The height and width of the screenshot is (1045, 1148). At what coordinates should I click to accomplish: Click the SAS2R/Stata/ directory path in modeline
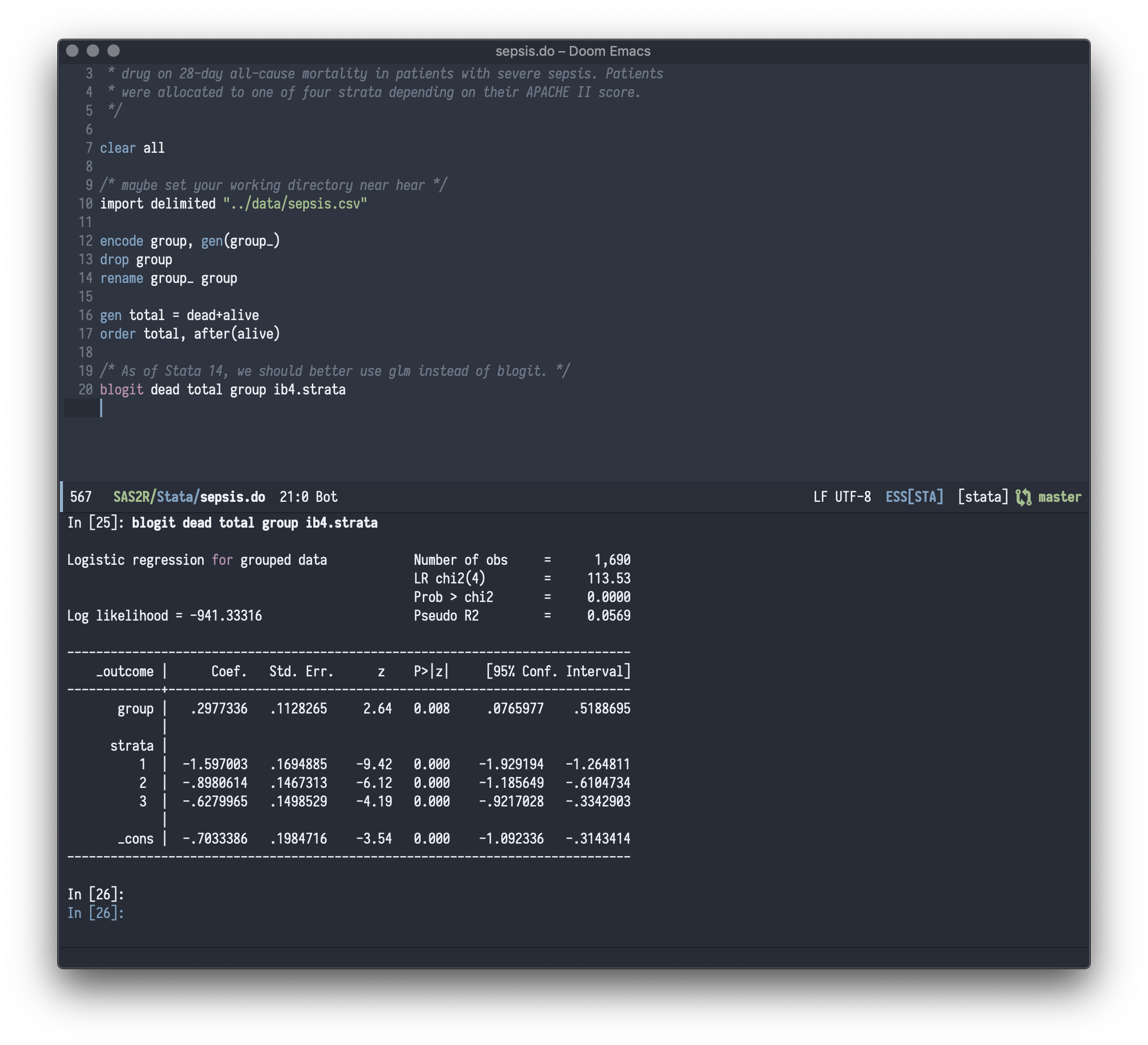tap(156, 497)
